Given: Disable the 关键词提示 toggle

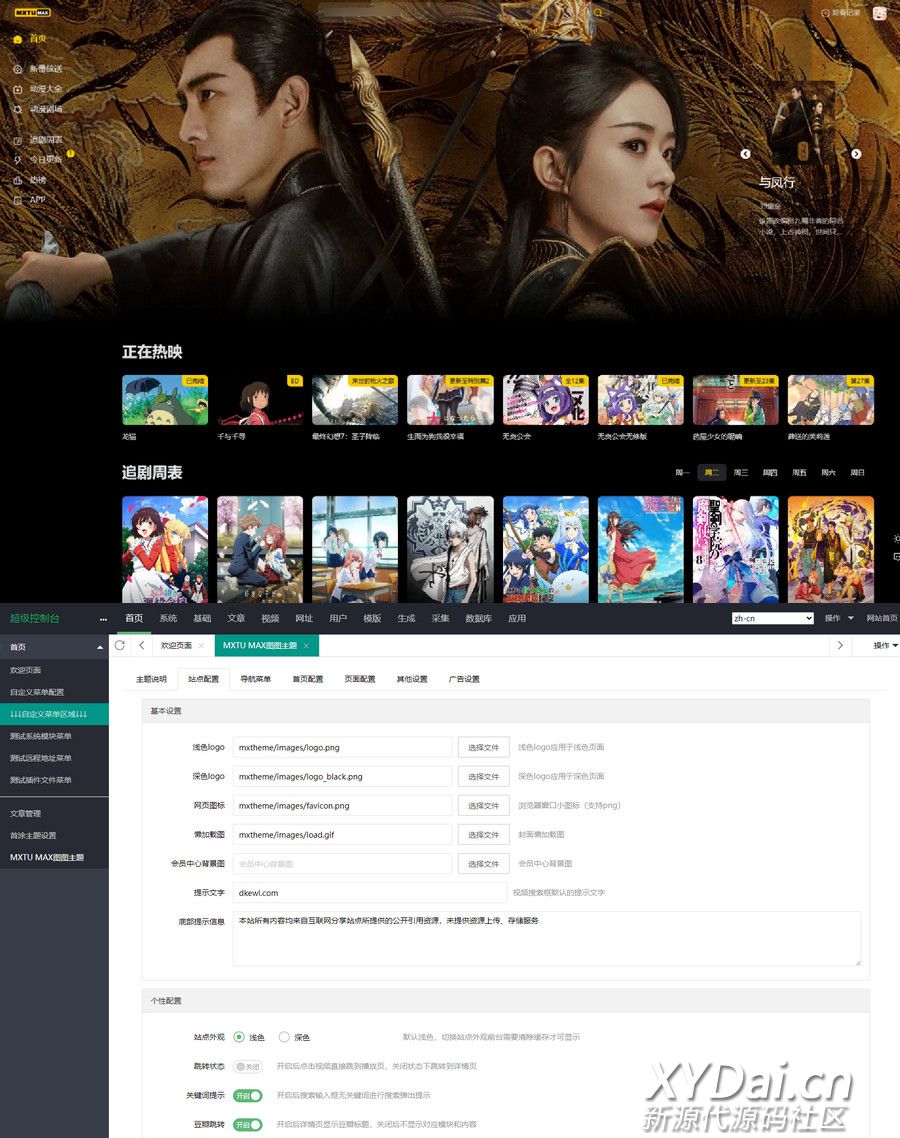Looking at the screenshot, I should click(x=247, y=1096).
